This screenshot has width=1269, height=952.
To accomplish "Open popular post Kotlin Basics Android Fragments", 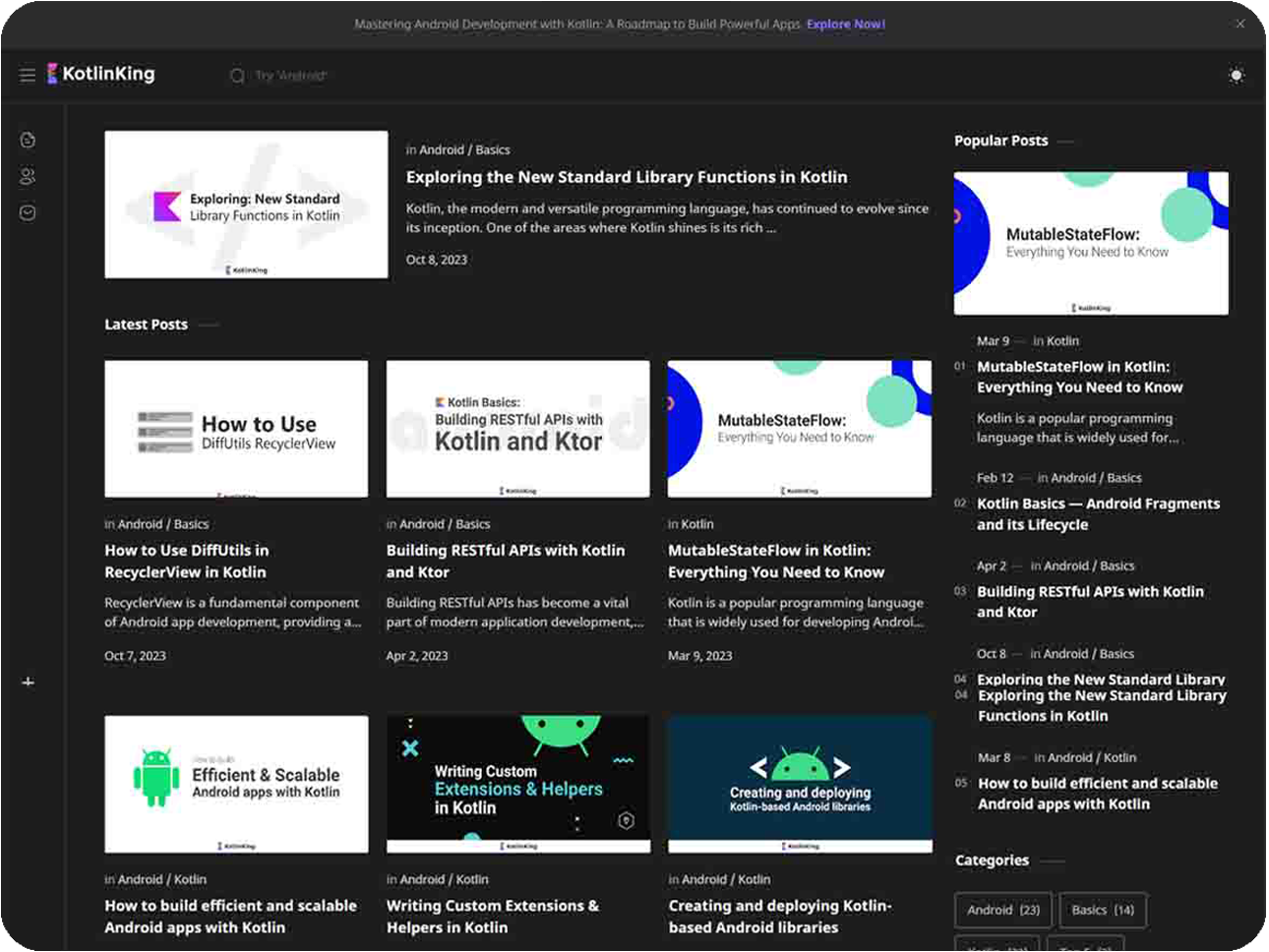I will [x=1097, y=513].
